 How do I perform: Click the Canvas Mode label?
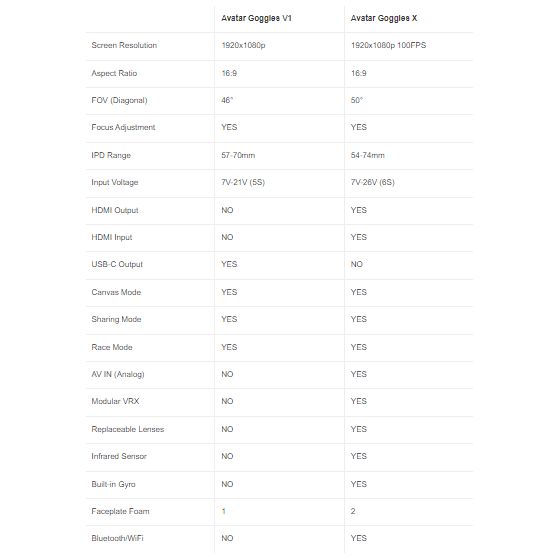pyautogui.click(x=116, y=292)
